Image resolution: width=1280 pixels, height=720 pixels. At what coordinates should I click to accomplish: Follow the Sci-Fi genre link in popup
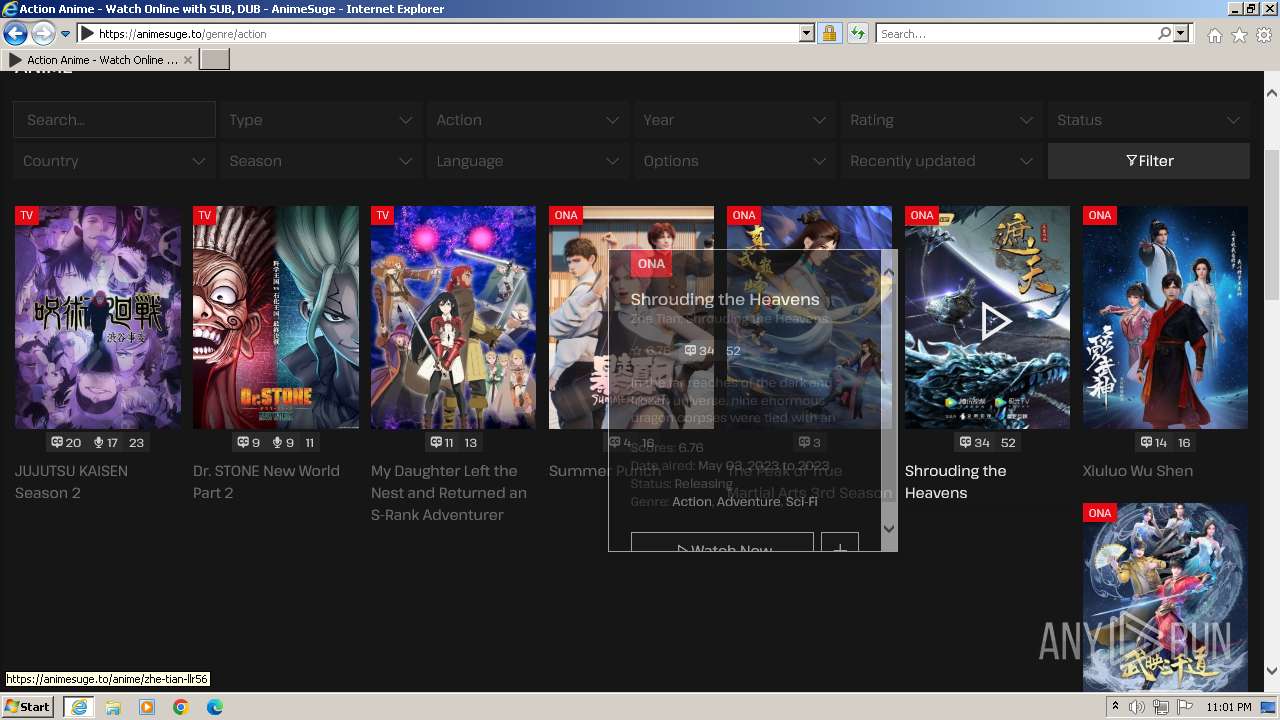(802, 501)
